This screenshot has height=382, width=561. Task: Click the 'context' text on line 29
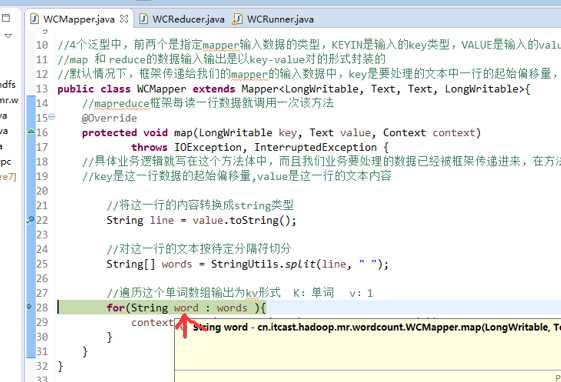click(x=152, y=322)
